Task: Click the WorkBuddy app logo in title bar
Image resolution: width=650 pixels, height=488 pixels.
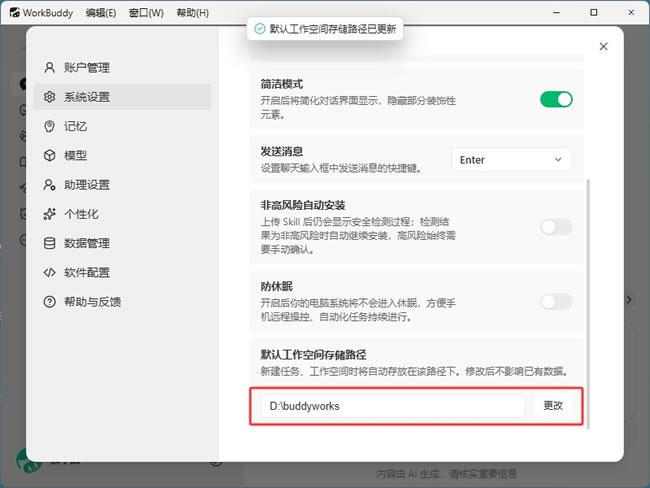Action: tap(15, 12)
